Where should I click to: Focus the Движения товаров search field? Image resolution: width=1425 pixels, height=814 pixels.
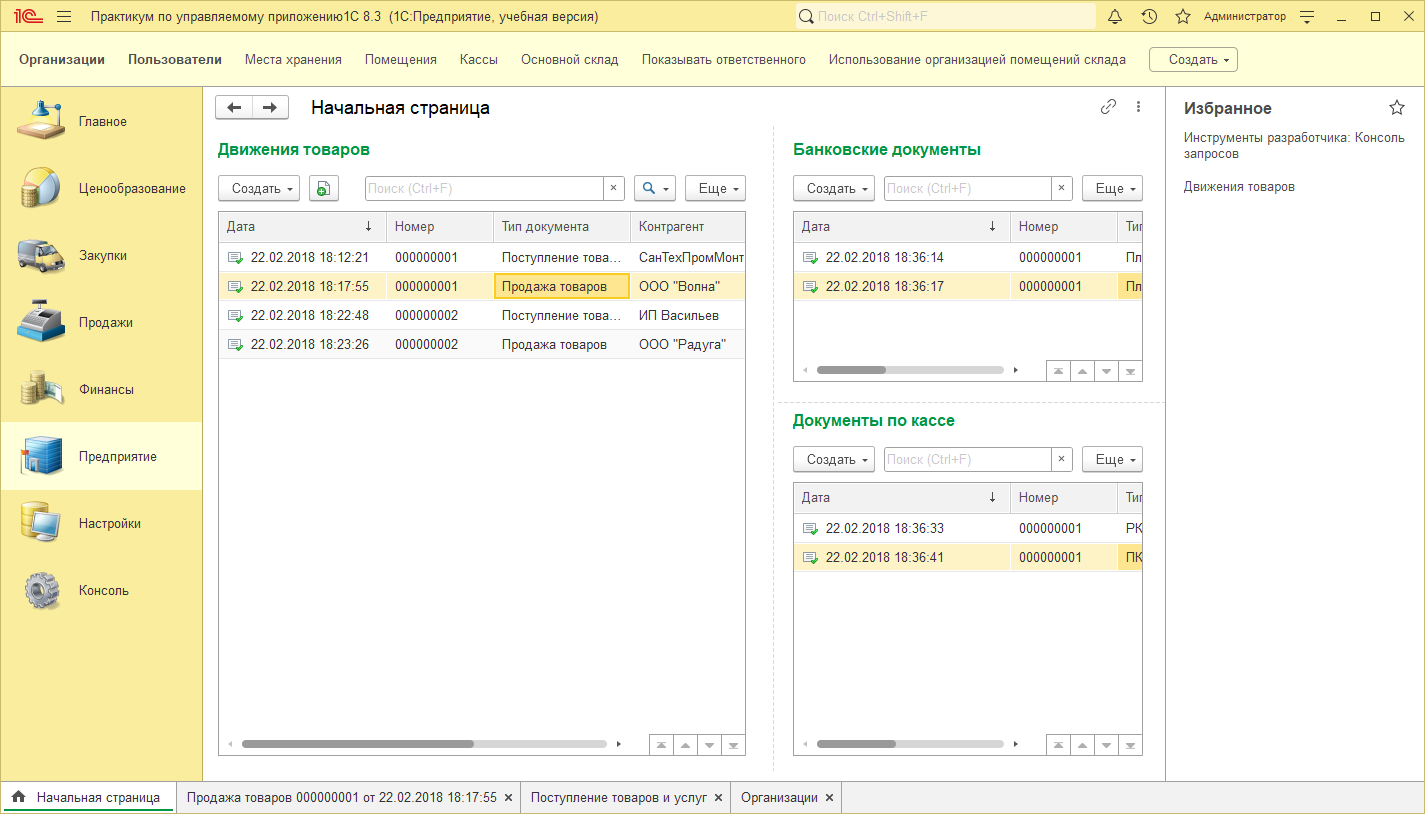point(484,188)
